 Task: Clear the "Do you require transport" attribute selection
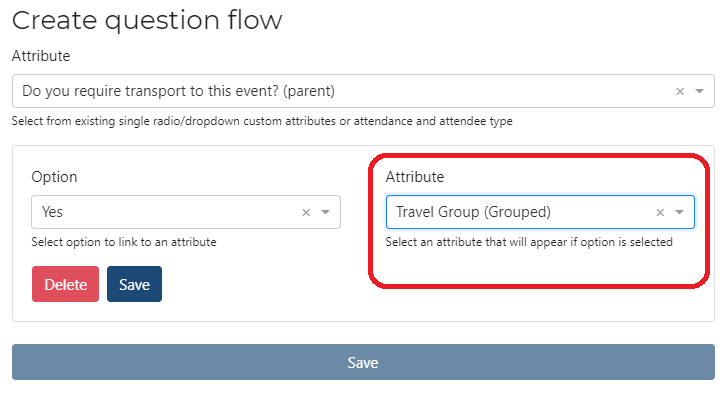[680, 91]
